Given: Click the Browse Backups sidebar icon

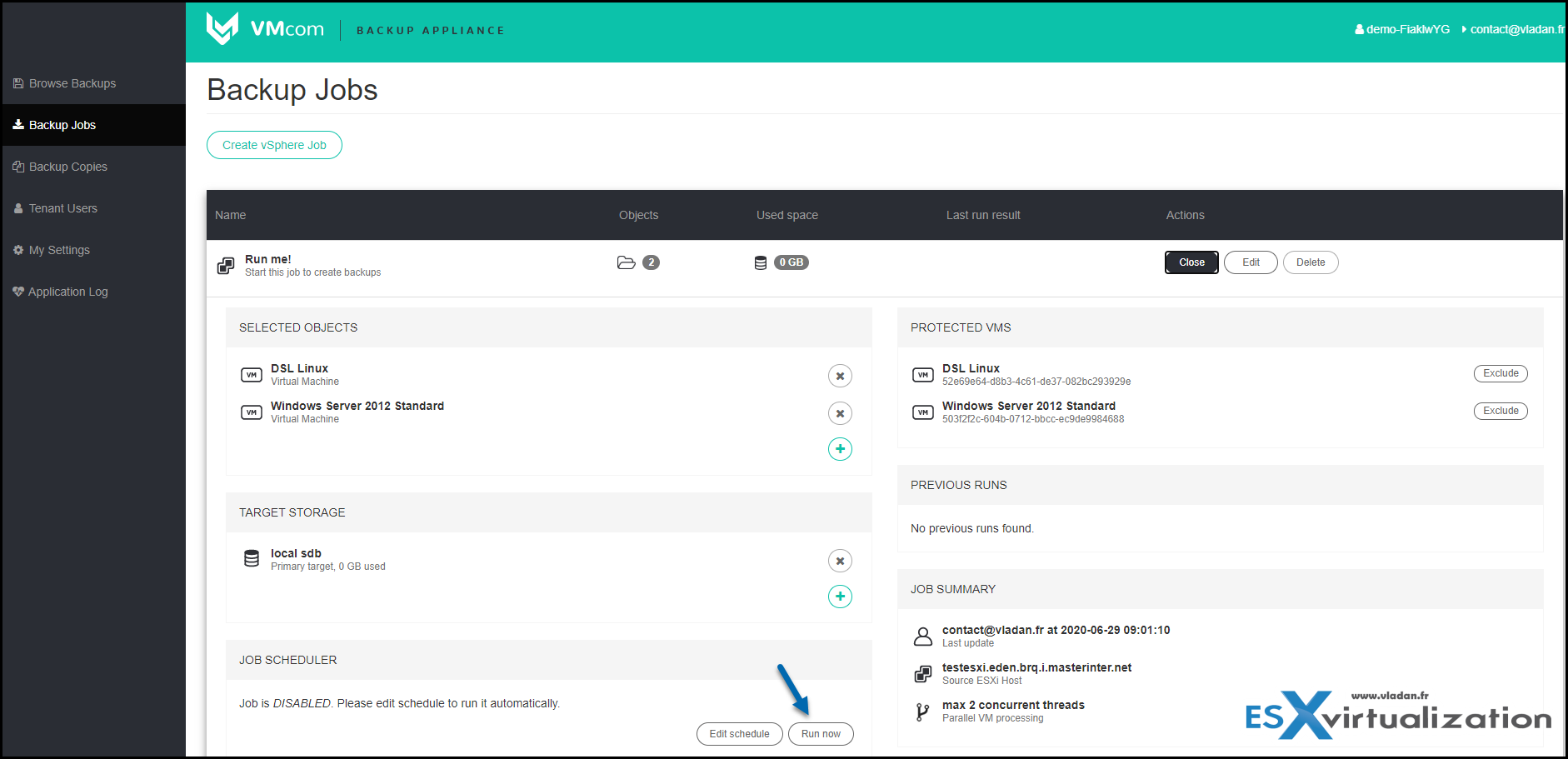Looking at the screenshot, I should pos(18,83).
